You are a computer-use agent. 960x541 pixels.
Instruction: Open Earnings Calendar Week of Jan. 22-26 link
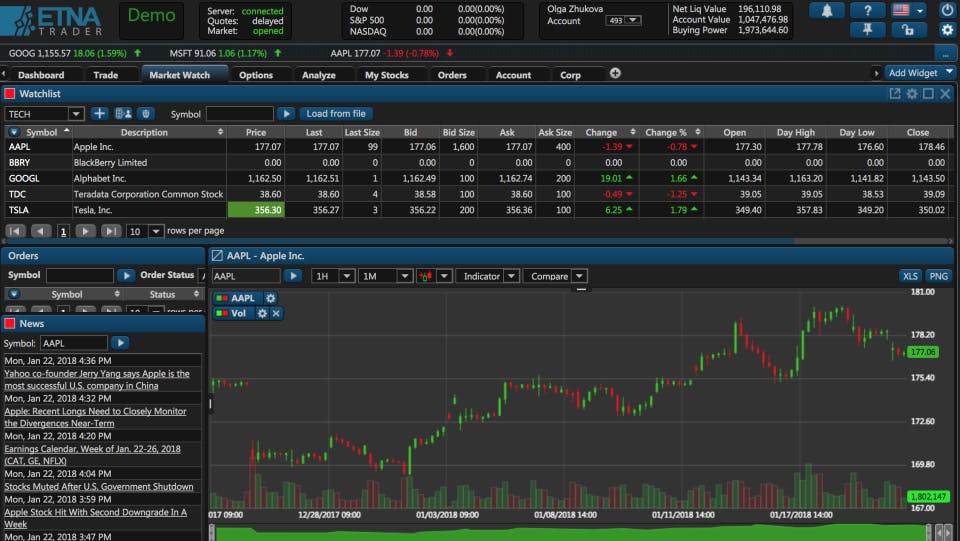[92, 455]
